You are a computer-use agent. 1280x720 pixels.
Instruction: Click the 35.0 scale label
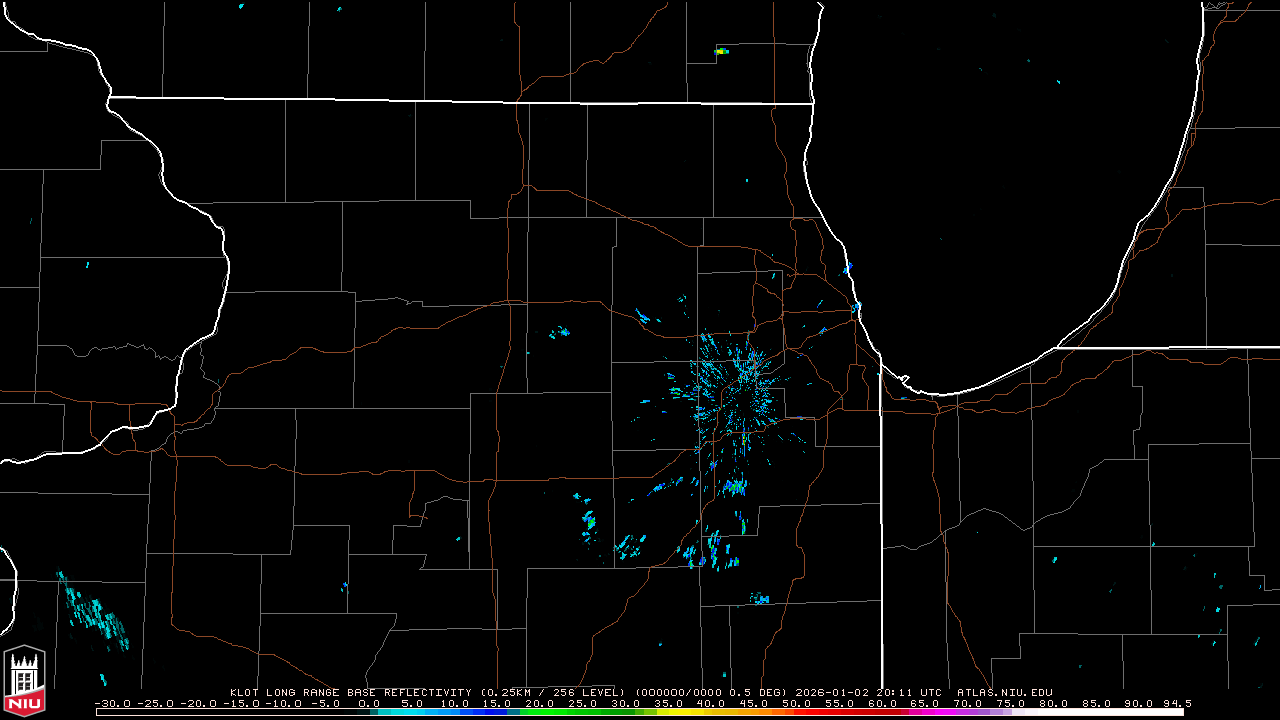pyautogui.click(x=669, y=703)
